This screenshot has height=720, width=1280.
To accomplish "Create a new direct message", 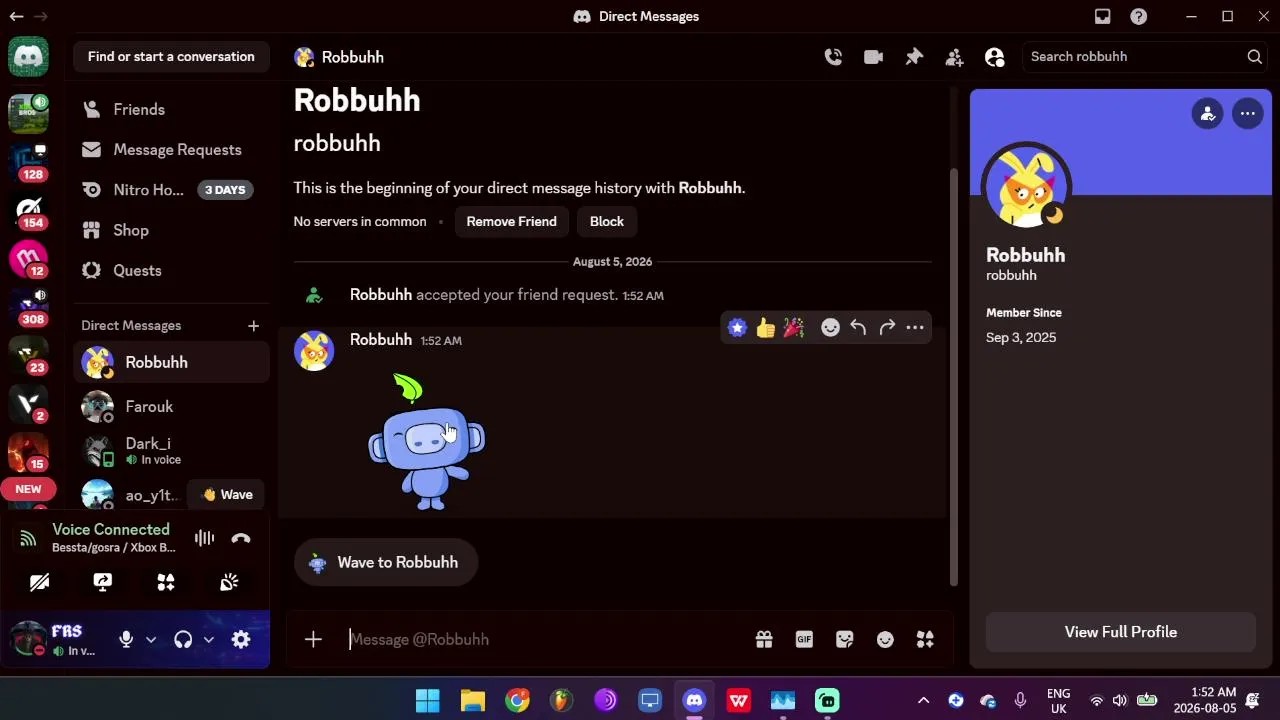I will pos(253,325).
